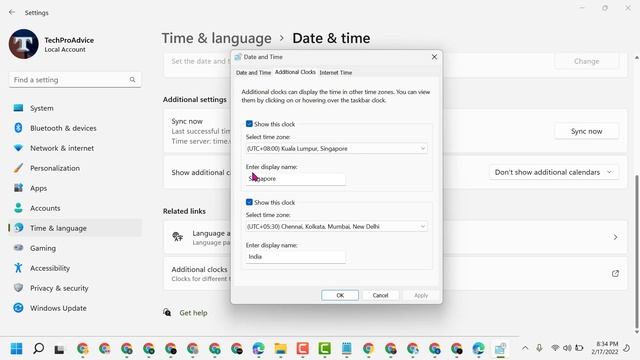This screenshot has height=360, width=640.
Task: Click the Change date button
Action: [x=586, y=61]
